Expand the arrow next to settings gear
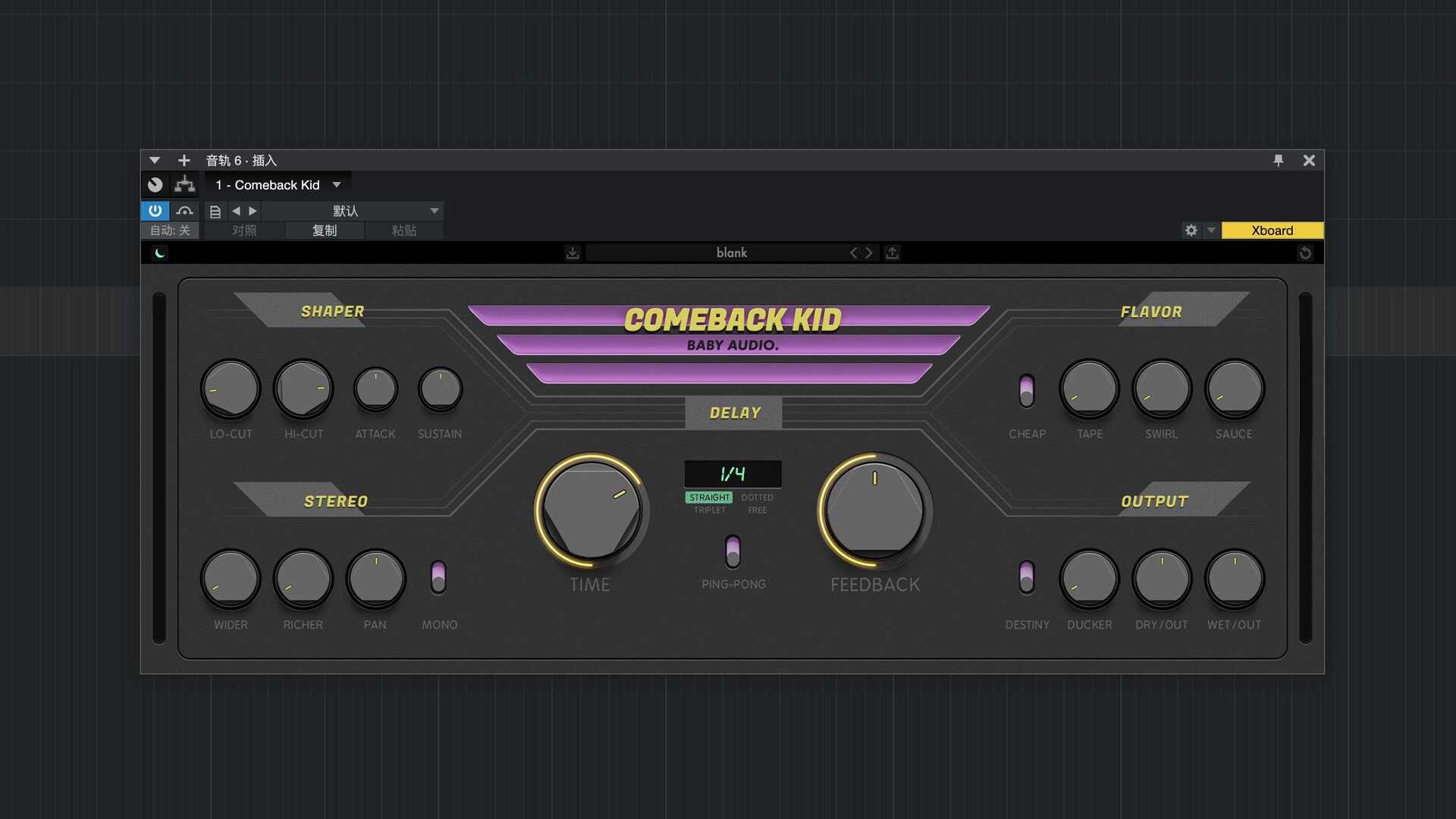Screen dimensions: 1456x819 coord(1211,231)
